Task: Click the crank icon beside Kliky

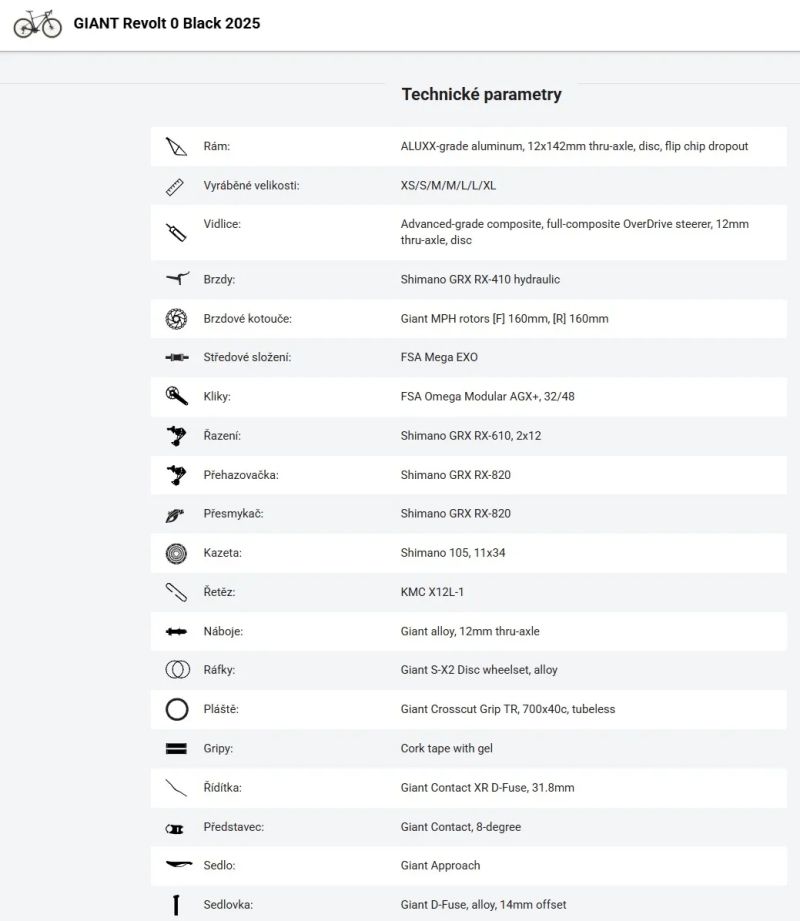Action: pos(177,396)
